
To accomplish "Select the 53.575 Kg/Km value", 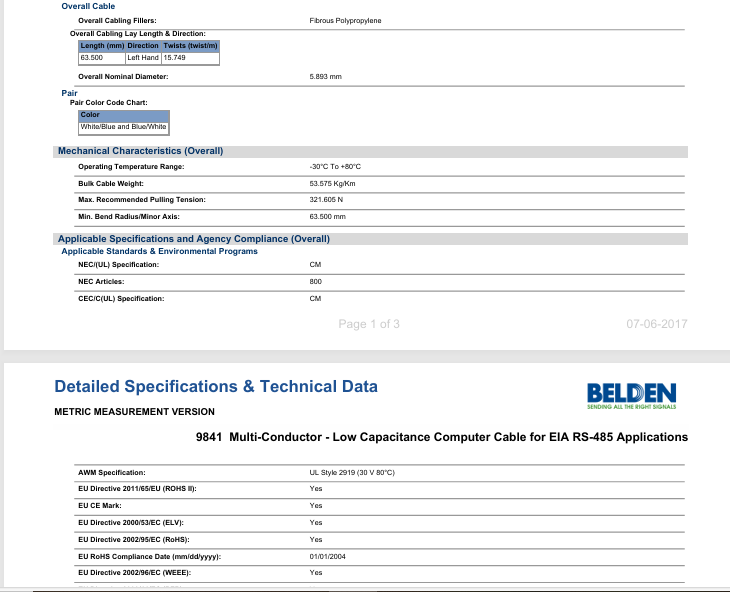I will [x=332, y=183].
